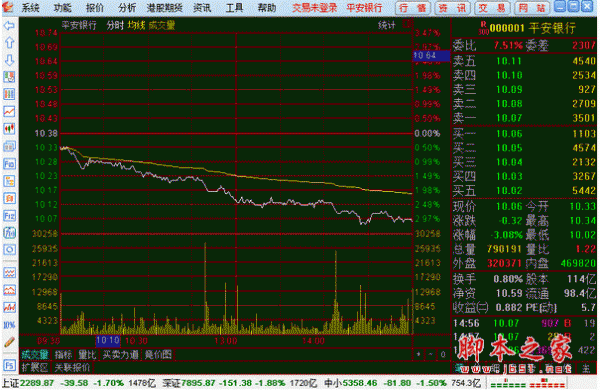600x390 pixels.
Task: Open the 港股期货 menu
Action: click(x=165, y=7)
